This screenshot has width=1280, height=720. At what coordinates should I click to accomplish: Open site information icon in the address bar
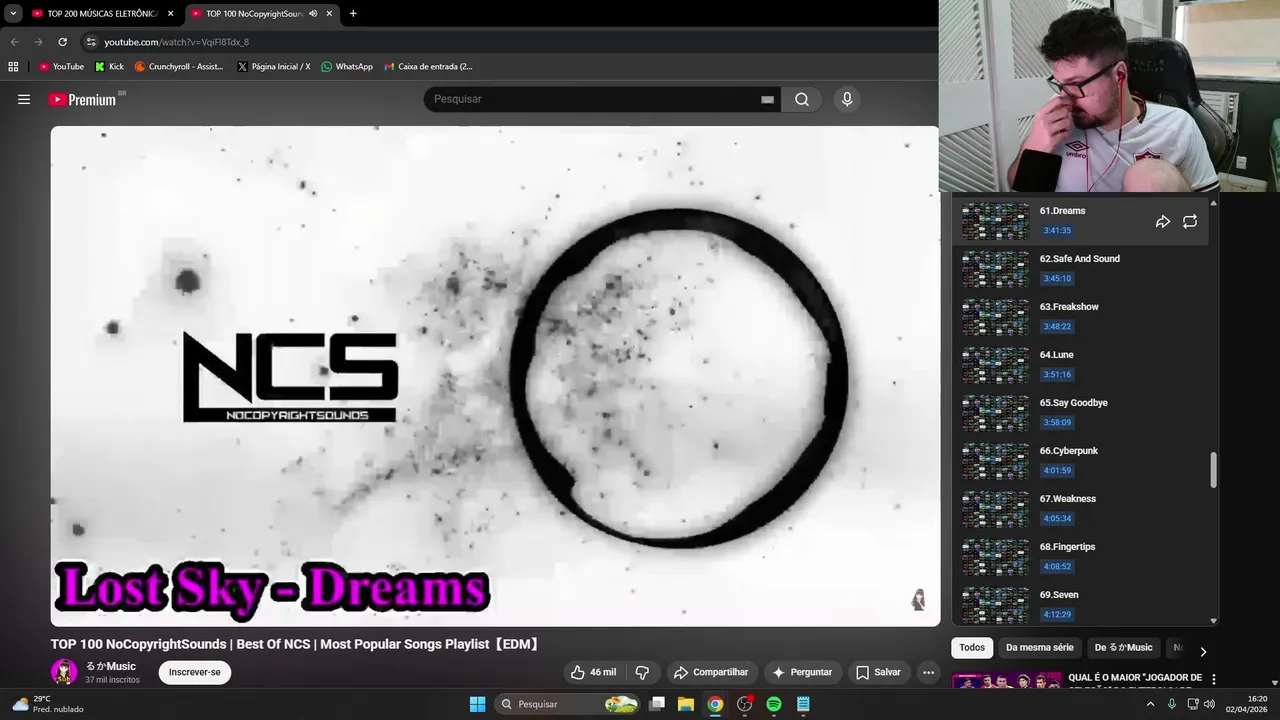(91, 42)
